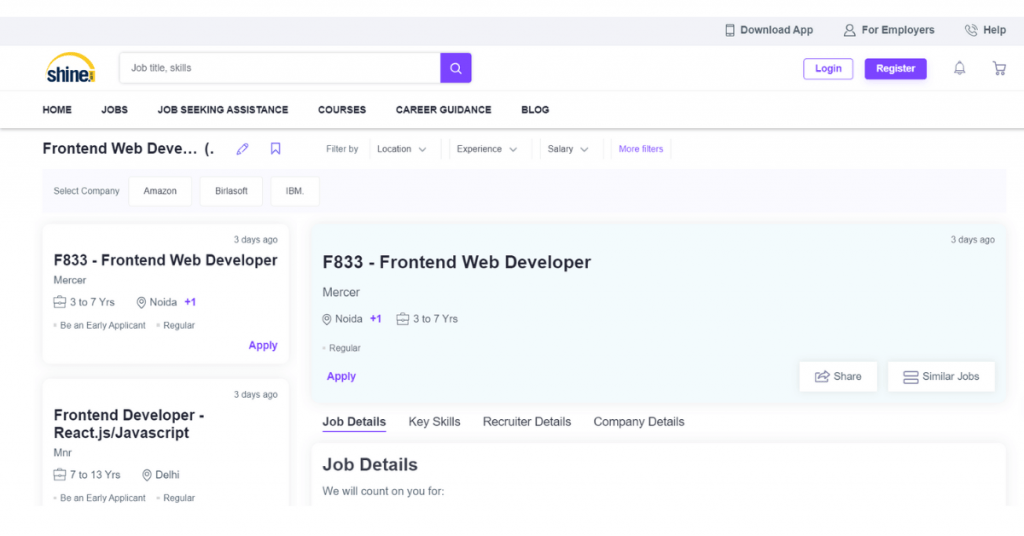The height and width of the screenshot is (536, 1024).
Task: Click Mercer company name in job detail
Action: pyautogui.click(x=341, y=292)
